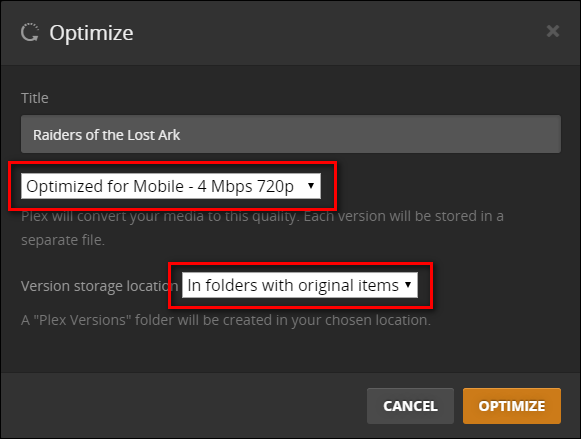Image resolution: width=581 pixels, height=439 pixels.
Task: Click into the Title input field
Action: (291, 134)
